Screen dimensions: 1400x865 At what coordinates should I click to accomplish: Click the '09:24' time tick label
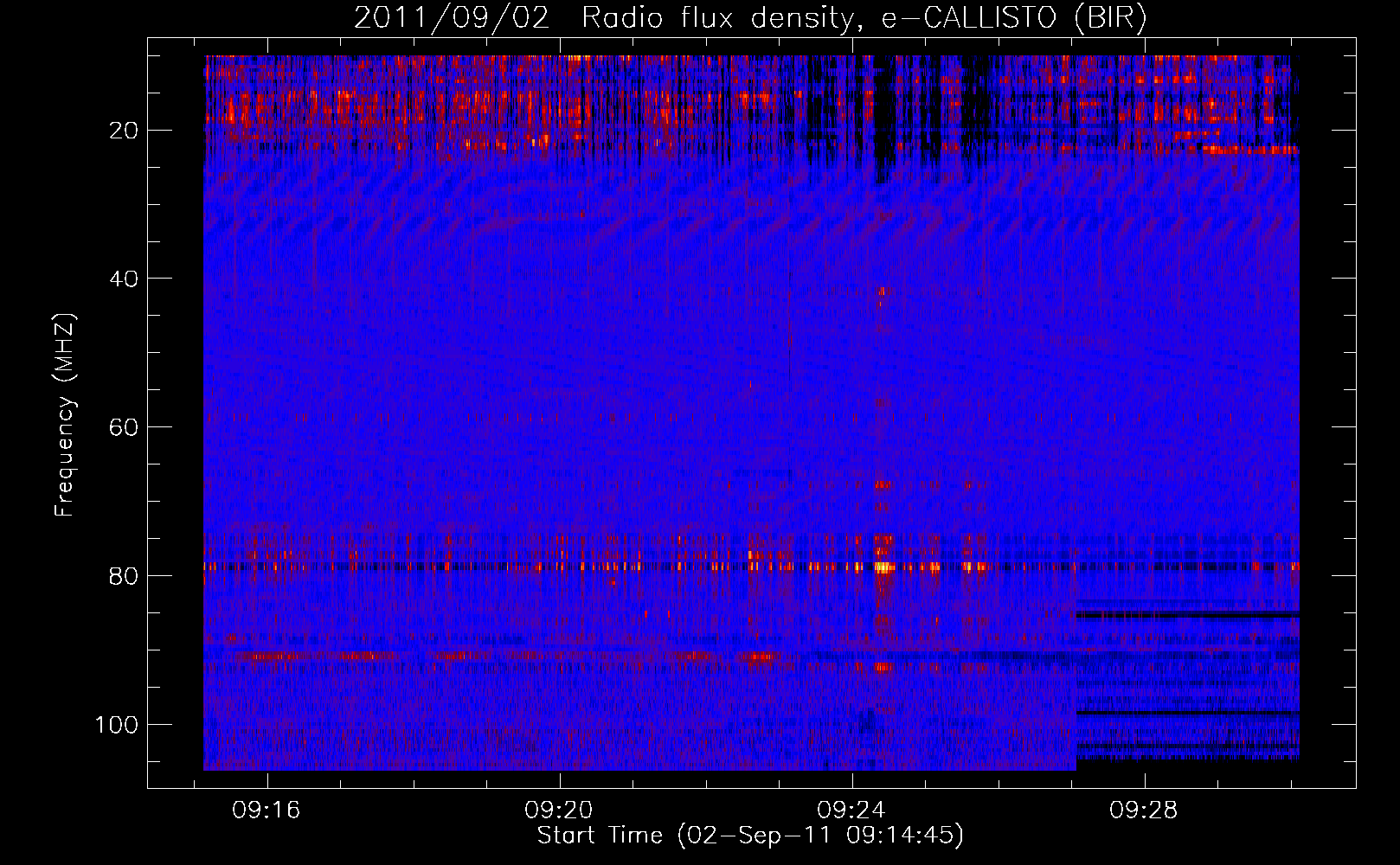pyautogui.click(x=851, y=811)
